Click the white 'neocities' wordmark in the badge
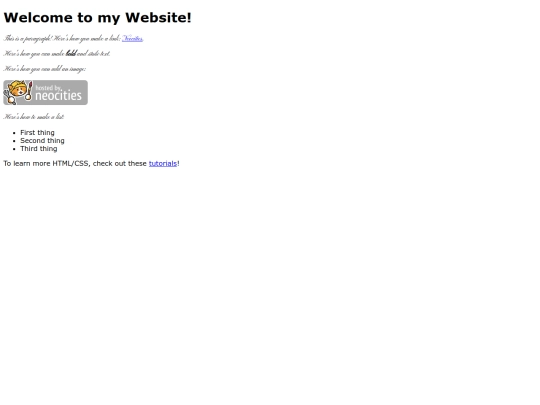 (x=59, y=95)
